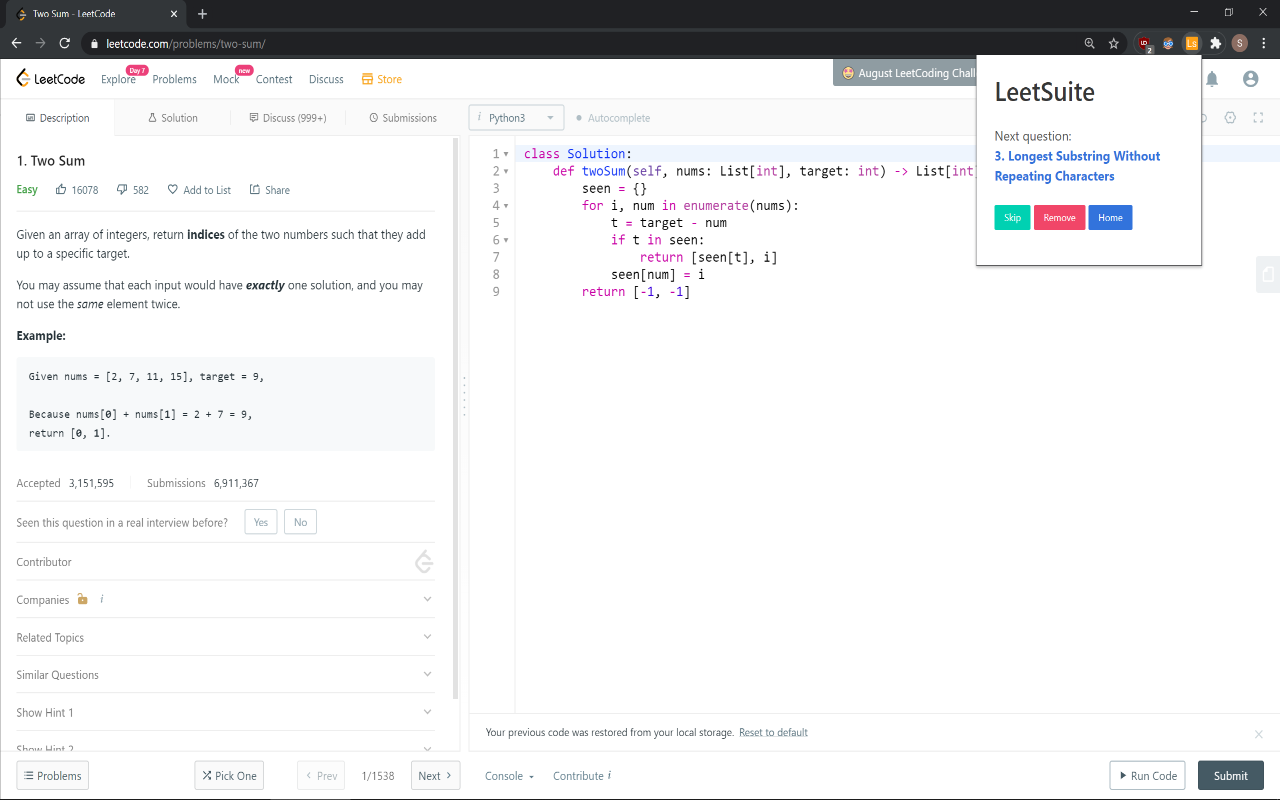Click the Companies lock icon

[x=83, y=599]
